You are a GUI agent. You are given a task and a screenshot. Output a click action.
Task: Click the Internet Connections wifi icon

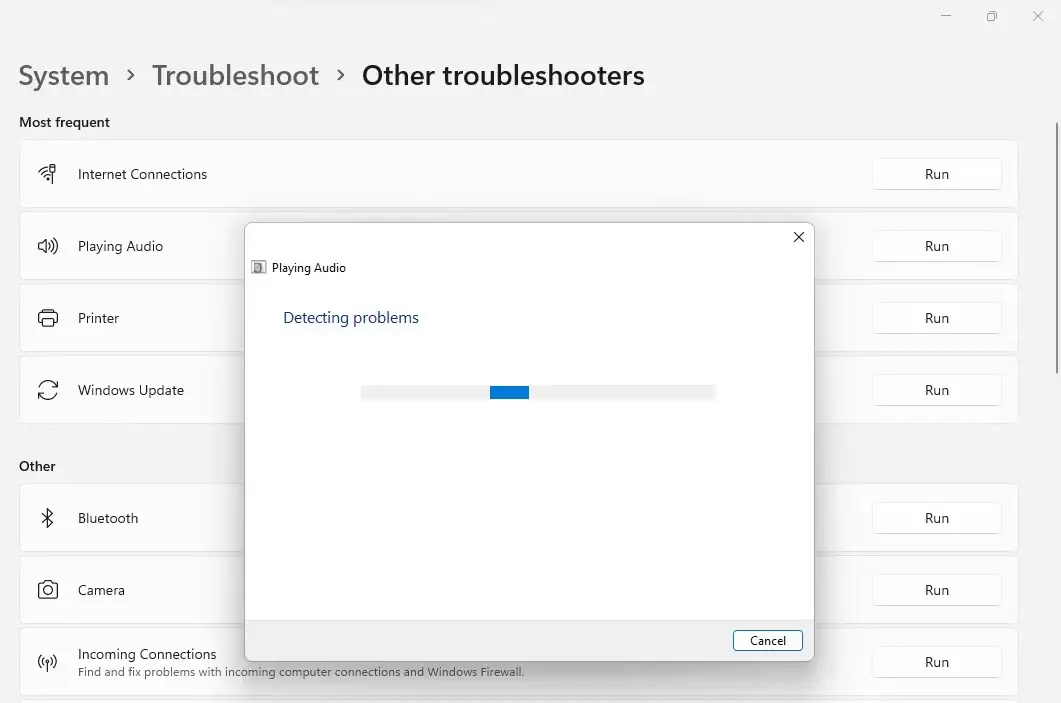47,174
